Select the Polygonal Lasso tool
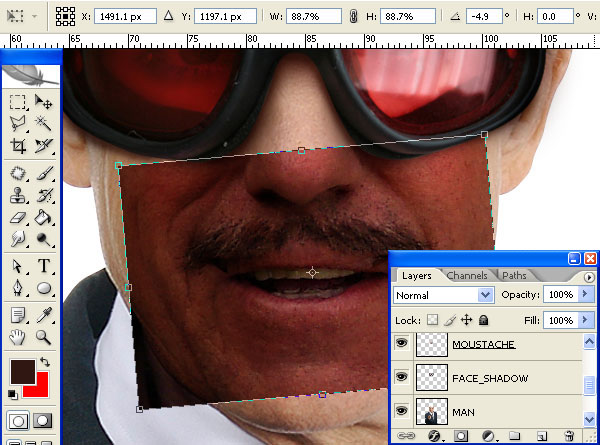The width and height of the screenshot is (600, 445). (x=18, y=124)
